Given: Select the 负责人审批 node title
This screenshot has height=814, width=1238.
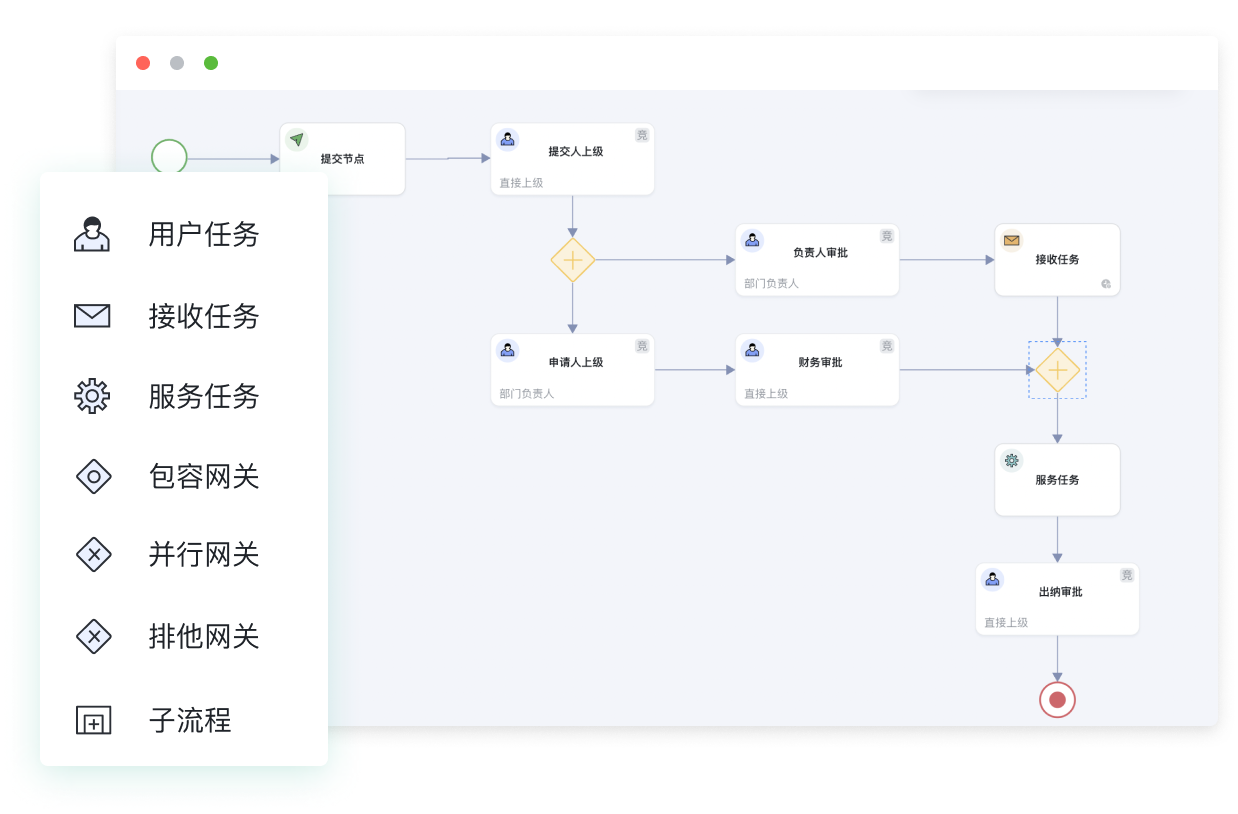Looking at the screenshot, I should [x=820, y=253].
